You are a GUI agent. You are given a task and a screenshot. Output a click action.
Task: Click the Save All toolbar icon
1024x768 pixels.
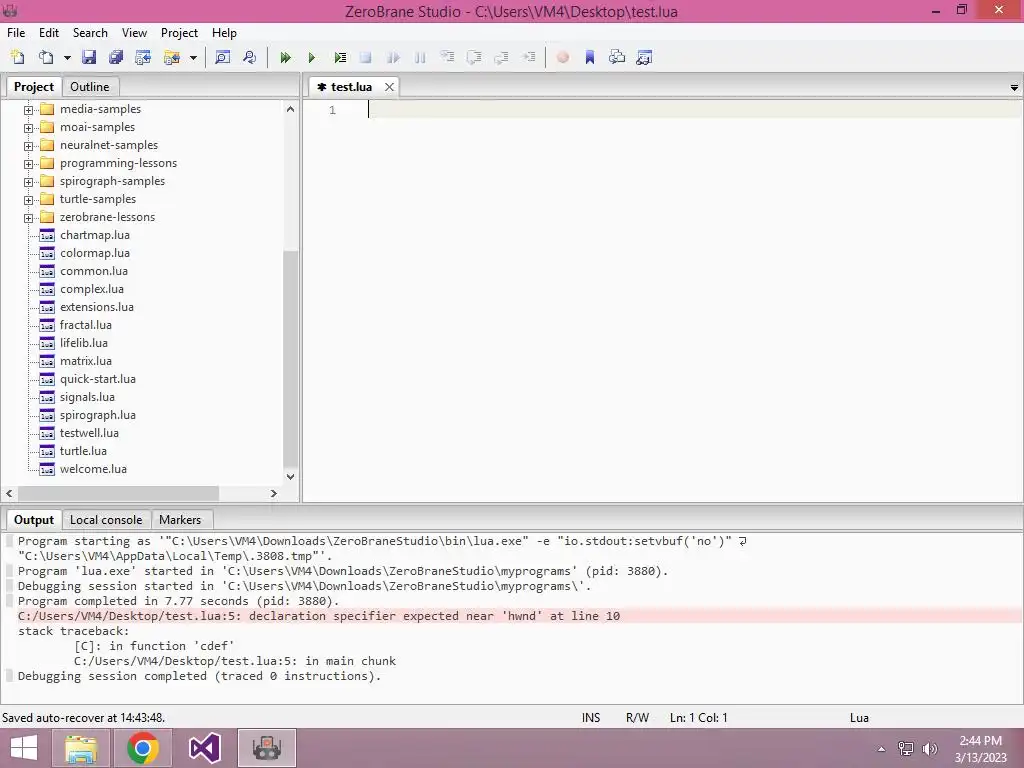point(116,57)
